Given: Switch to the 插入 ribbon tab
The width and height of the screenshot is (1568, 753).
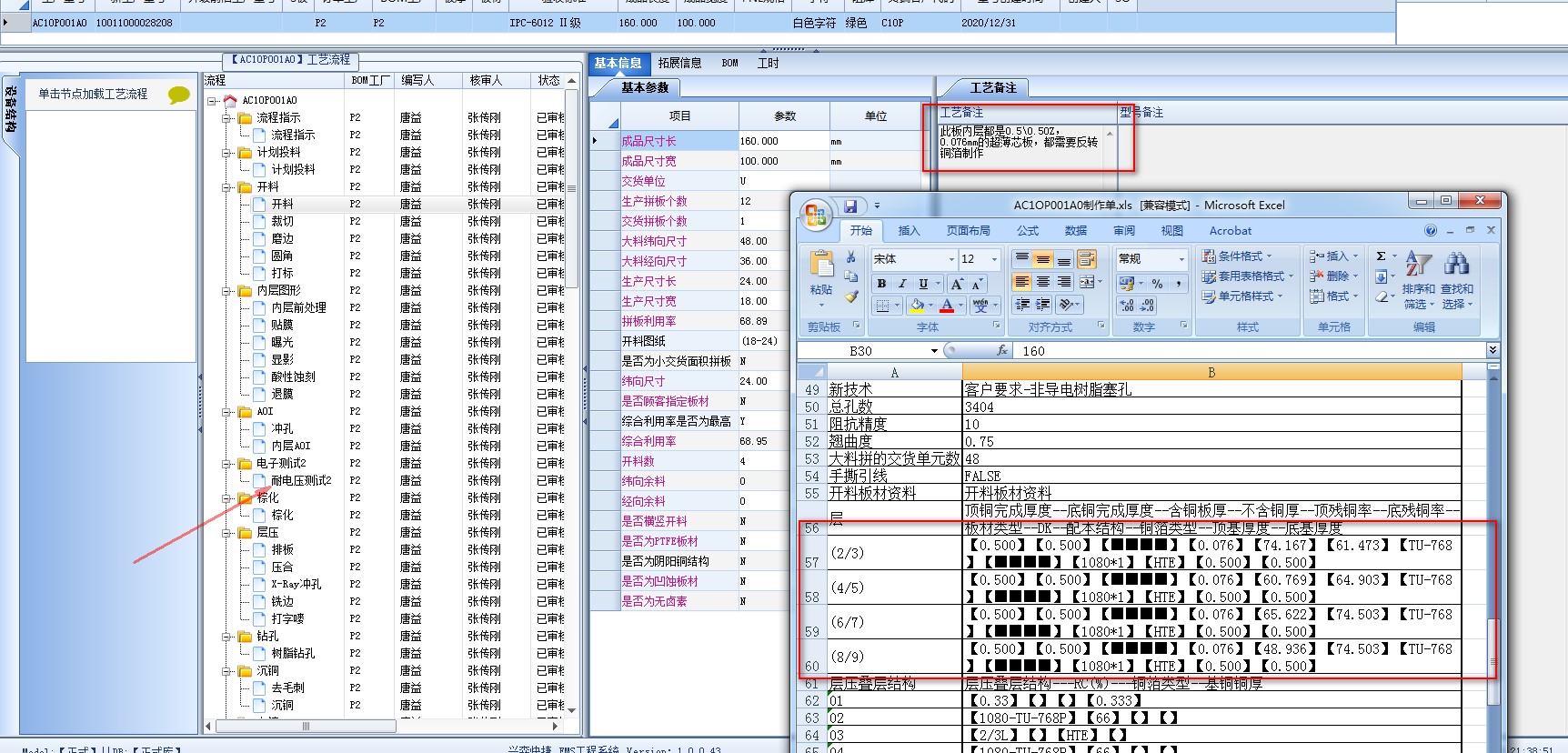Looking at the screenshot, I should click(x=909, y=231).
